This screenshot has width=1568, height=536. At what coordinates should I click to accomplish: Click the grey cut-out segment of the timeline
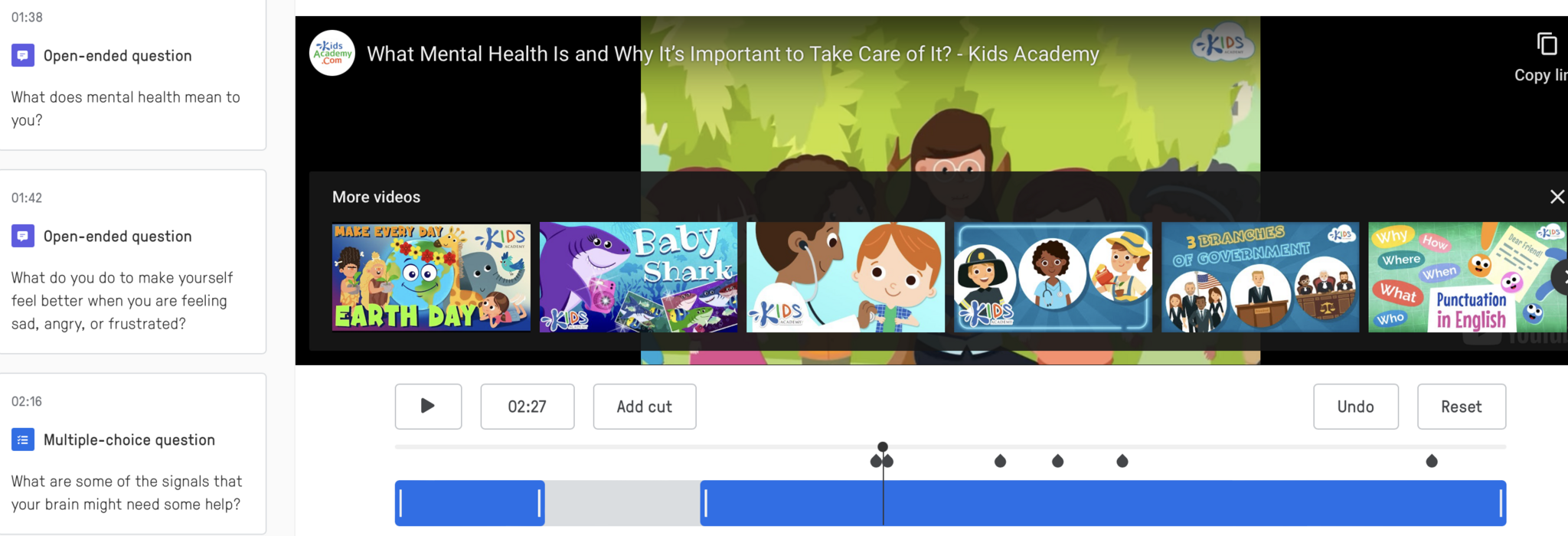(x=622, y=503)
